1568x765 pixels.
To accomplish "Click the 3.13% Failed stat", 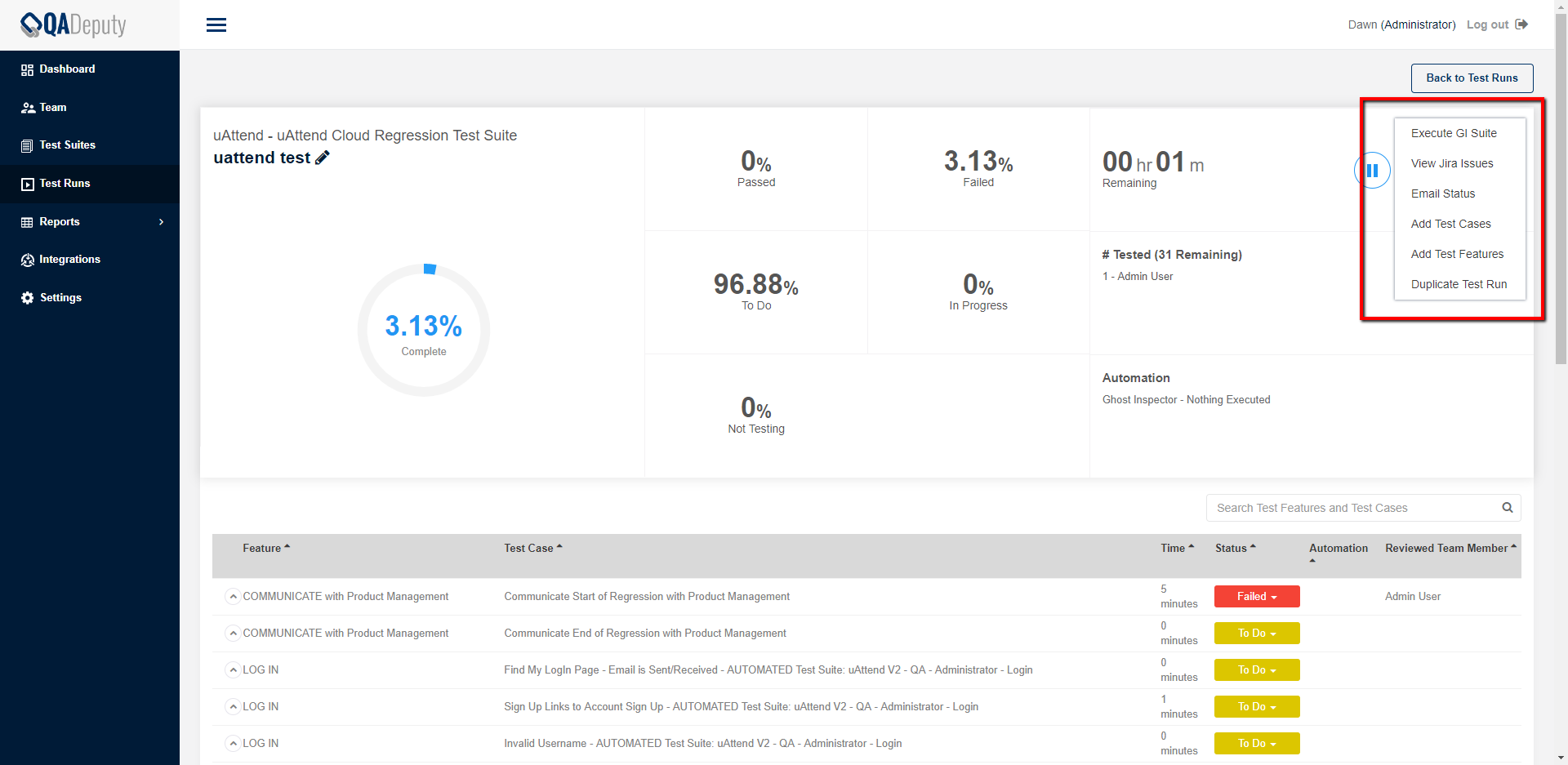I will click(978, 169).
